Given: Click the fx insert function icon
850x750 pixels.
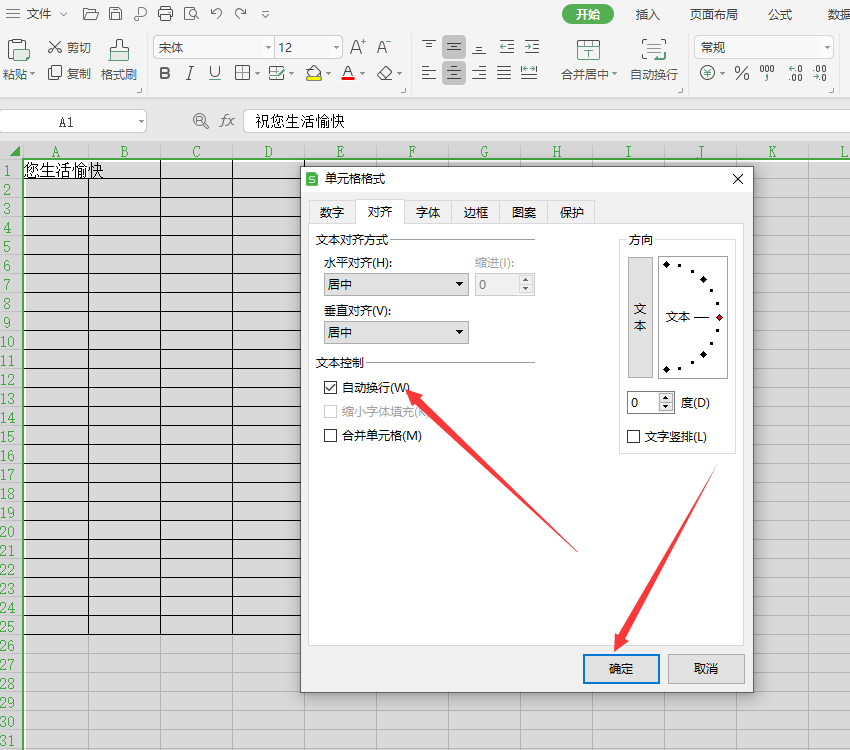Looking at the screenshot, I should pyautogui.click(x=227, y=121).
